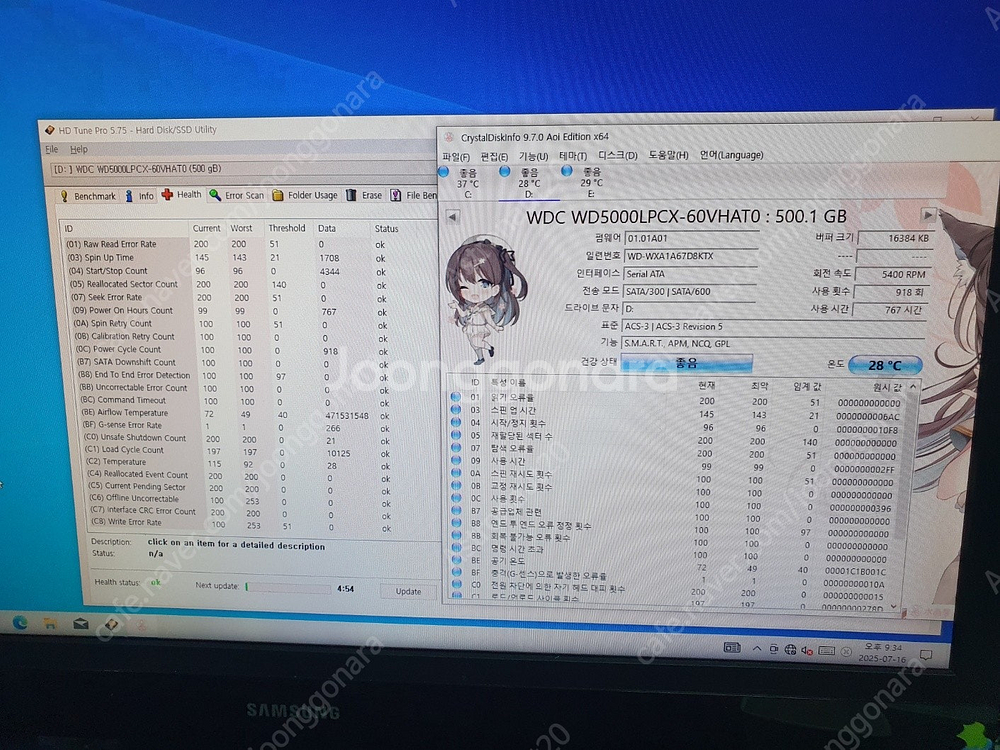Click the 일련번호 serial number field

click(x=691, y=256)
